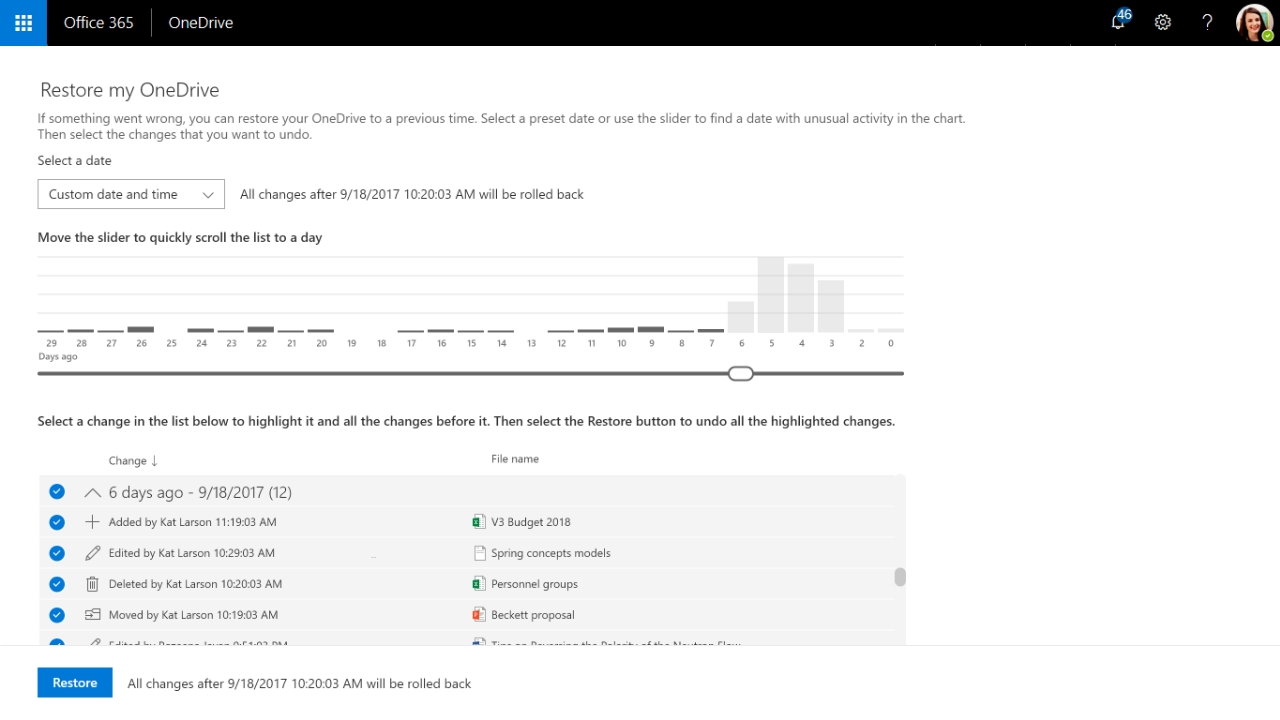Screen dimensions: 1280x720
Task: Click the OneDrive header link
Action: pos(200,22)
